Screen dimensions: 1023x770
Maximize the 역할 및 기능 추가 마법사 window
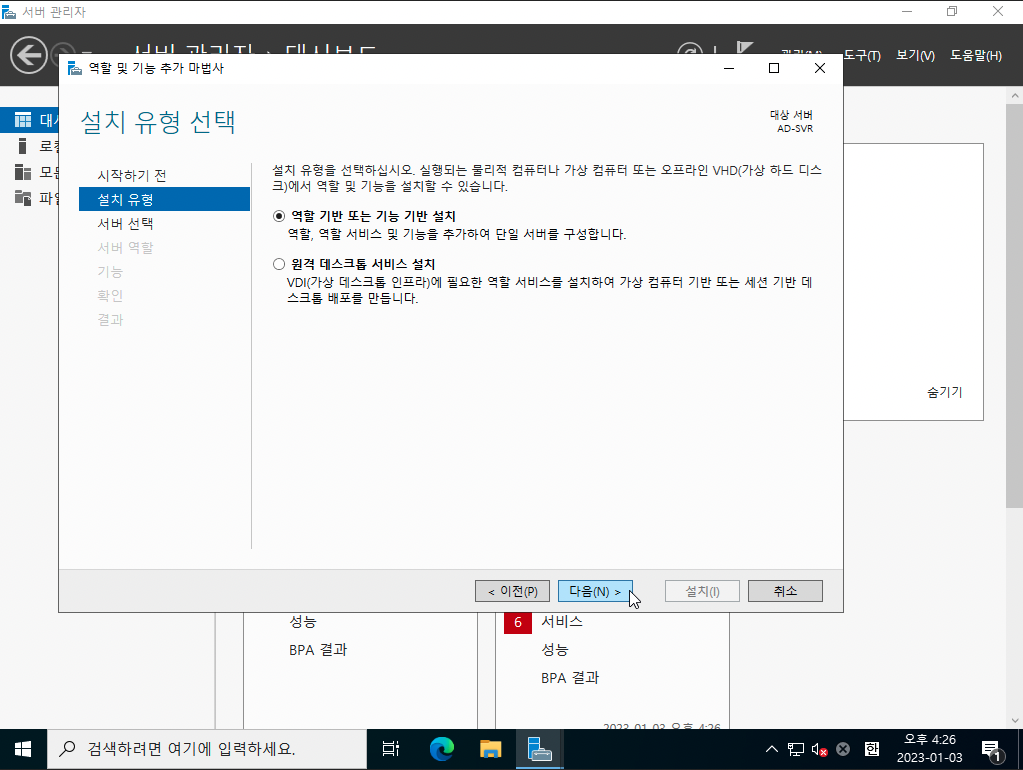point(774,68)
